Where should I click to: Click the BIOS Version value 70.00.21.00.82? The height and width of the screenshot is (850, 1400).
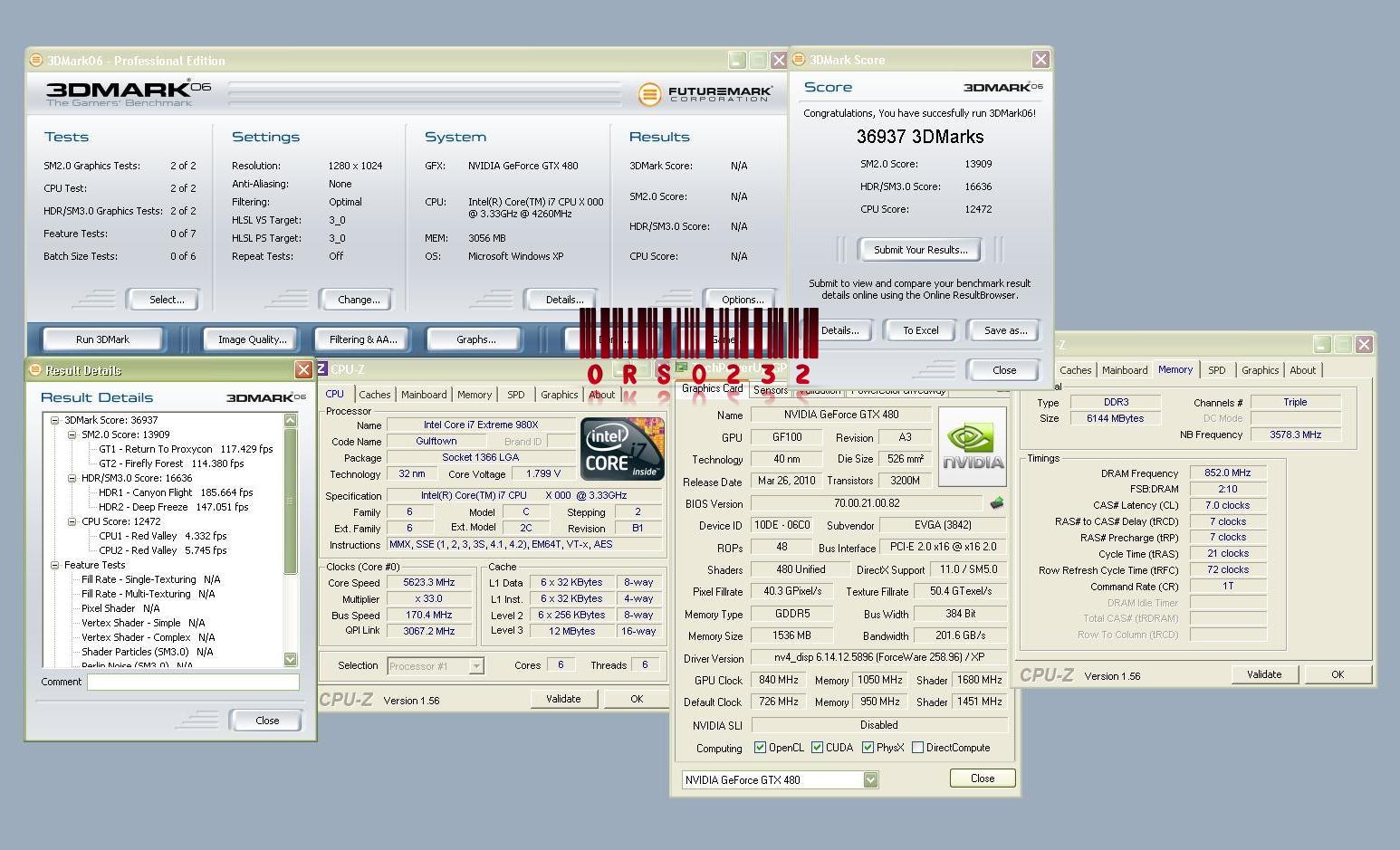(x=867, y=503)
